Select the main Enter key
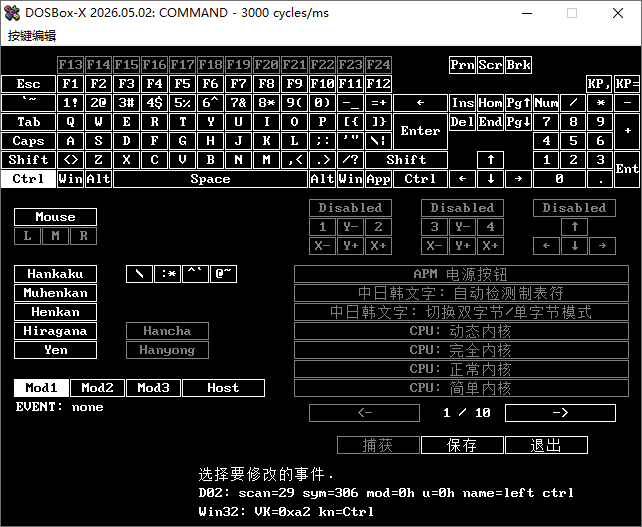Screen dimensions: 642x527 420,131
